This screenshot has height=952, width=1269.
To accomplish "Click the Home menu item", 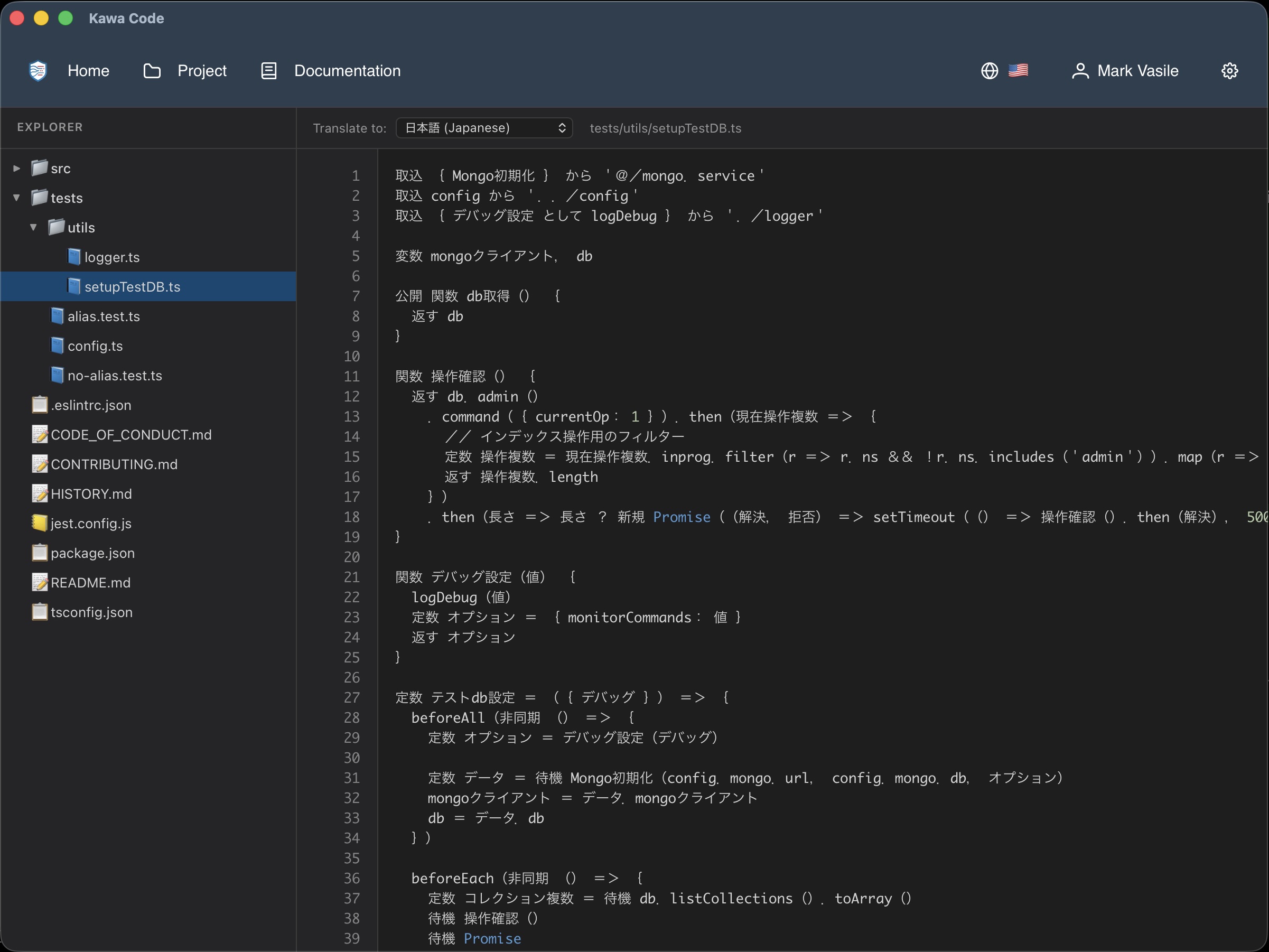I will click(x=88, y=70).
